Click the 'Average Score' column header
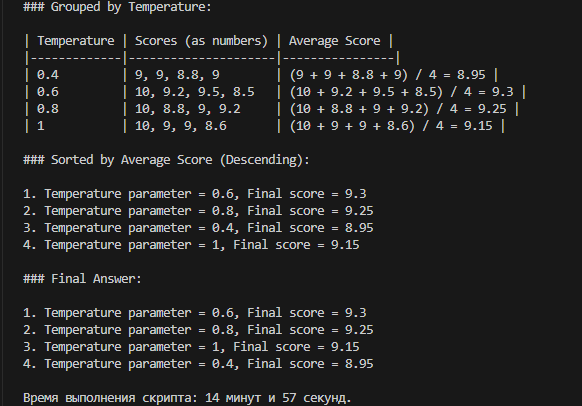The image size is (582, 406). point(334,41)
